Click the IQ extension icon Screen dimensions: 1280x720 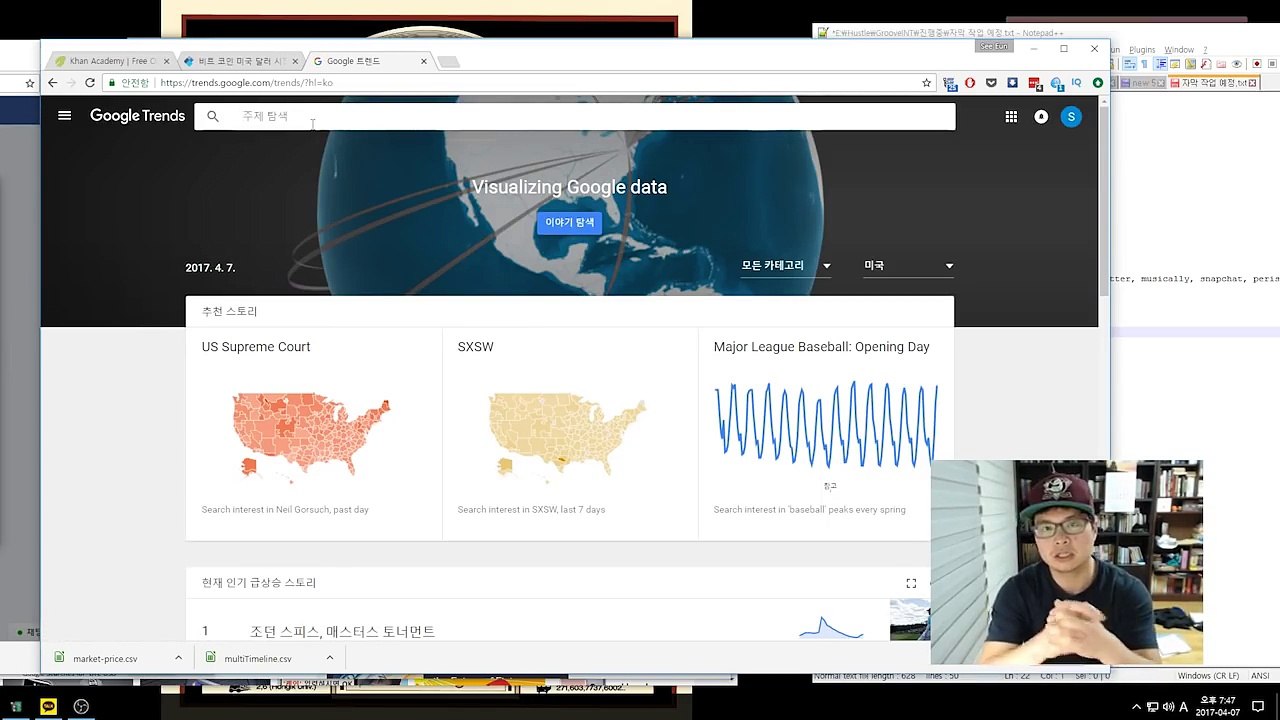click(1077, 82)
